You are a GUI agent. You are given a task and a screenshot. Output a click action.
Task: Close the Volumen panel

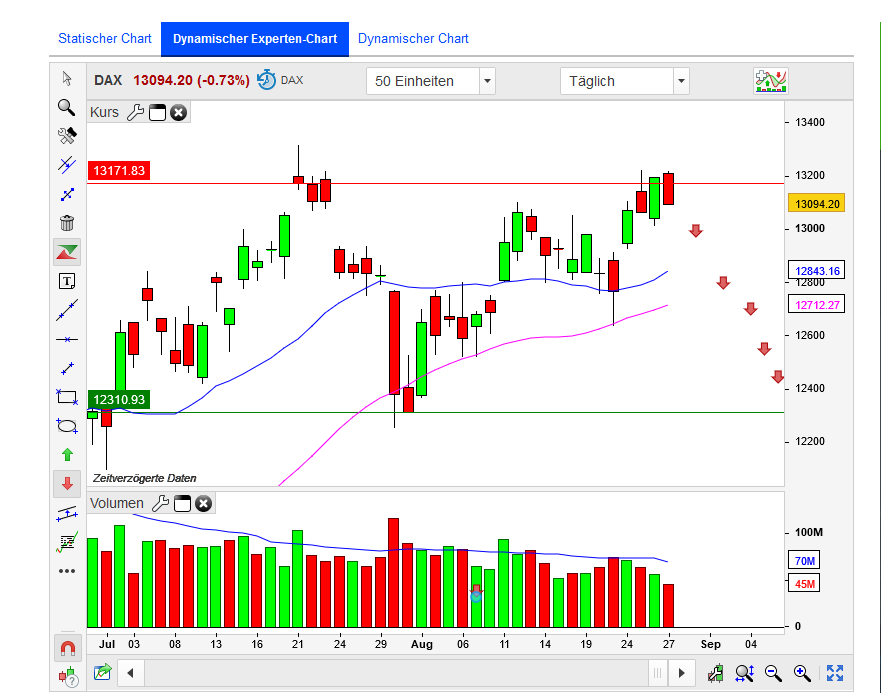pyautogui.click(x=203, y=503)
